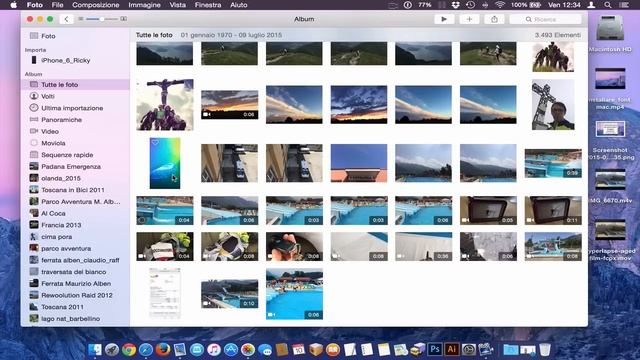This screenshot has height=360, width=640.
Task: Open Finder from the Dock
Action: (95, 349)
